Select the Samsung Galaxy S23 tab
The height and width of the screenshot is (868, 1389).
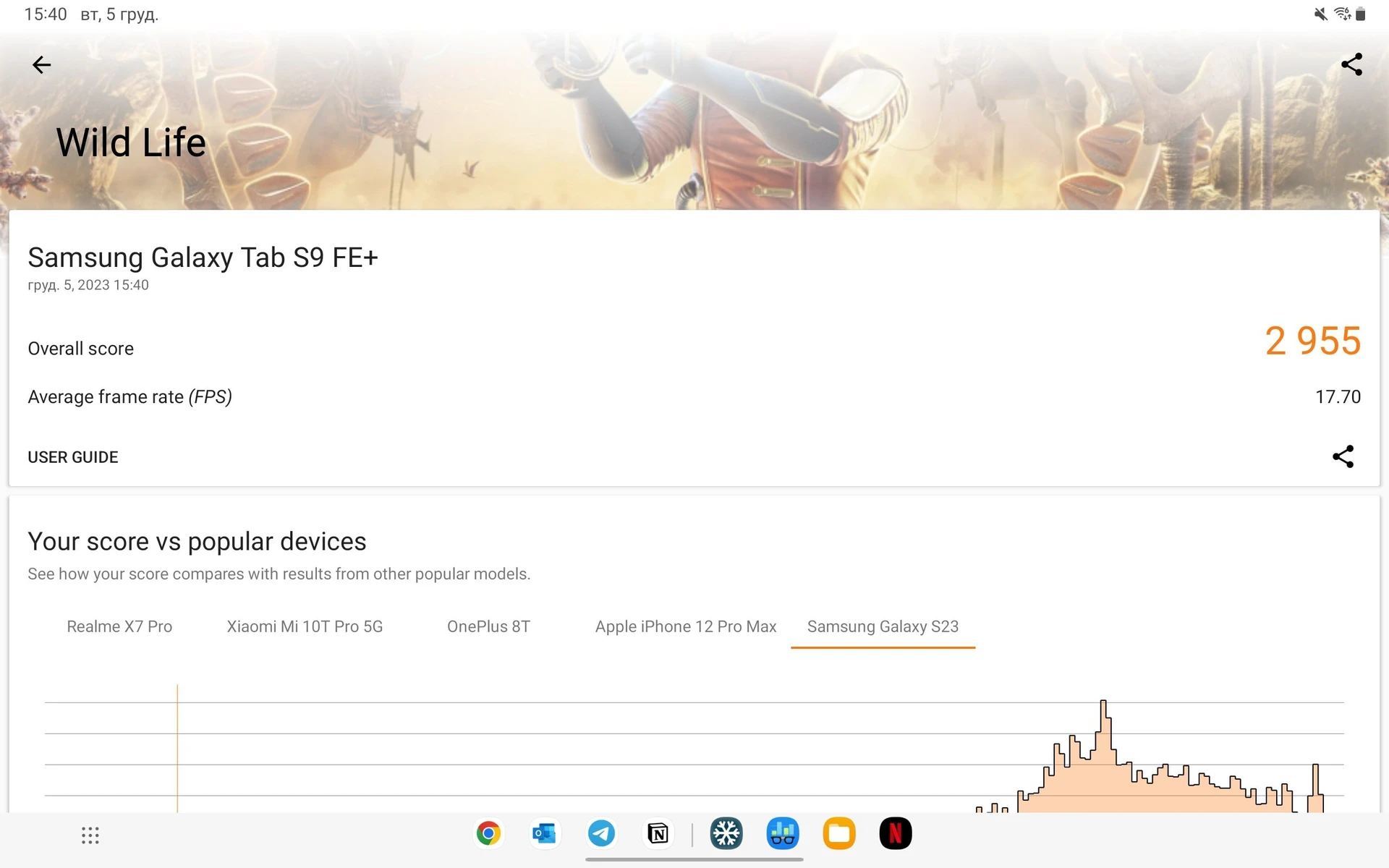[x=883, y=626]
